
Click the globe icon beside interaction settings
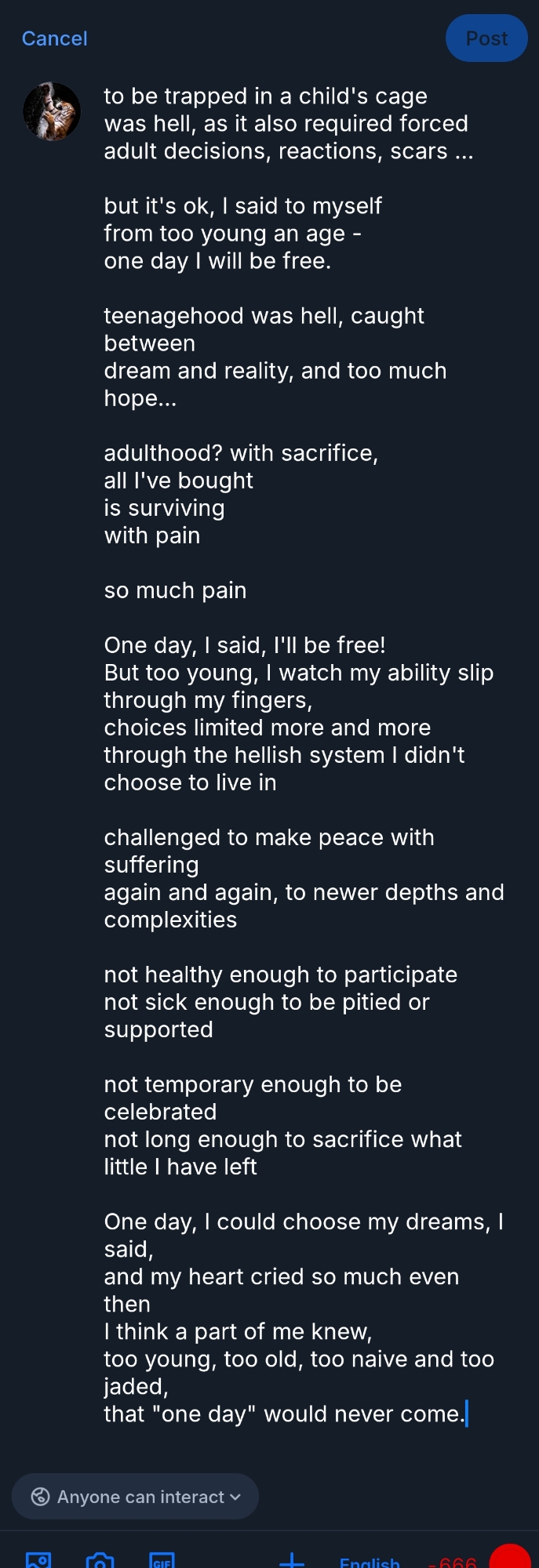coord(40,1497)
